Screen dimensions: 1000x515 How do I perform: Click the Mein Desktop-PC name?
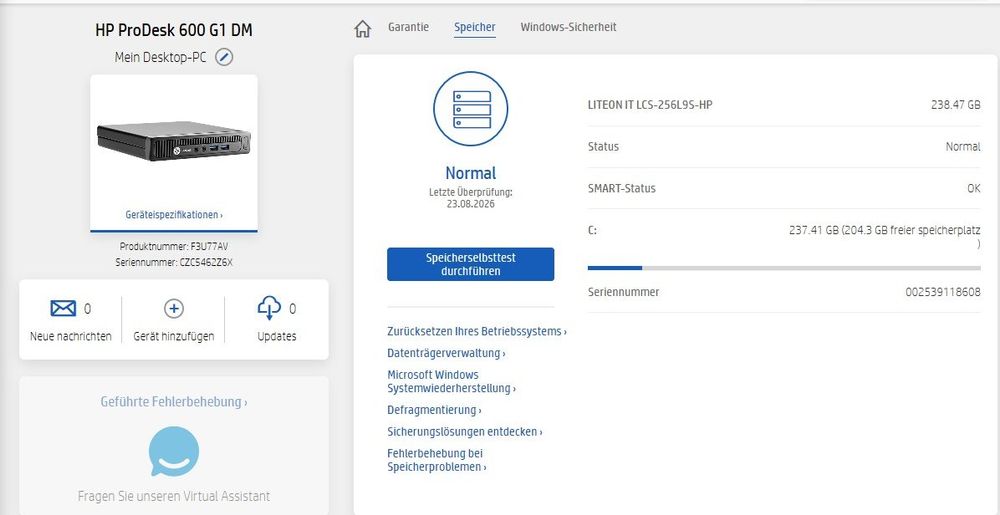pyautogui.click(x=161, y=57)
